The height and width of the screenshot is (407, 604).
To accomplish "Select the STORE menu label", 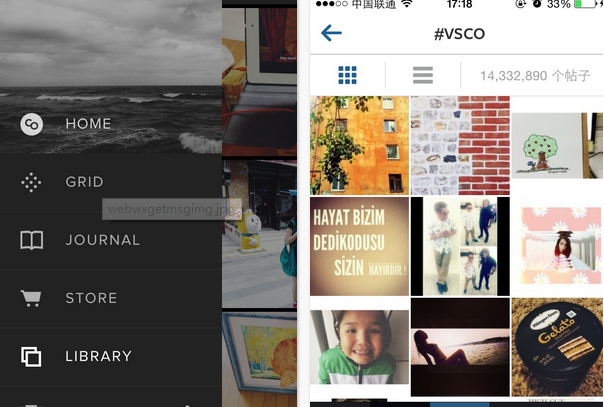I will click(91, 298).
